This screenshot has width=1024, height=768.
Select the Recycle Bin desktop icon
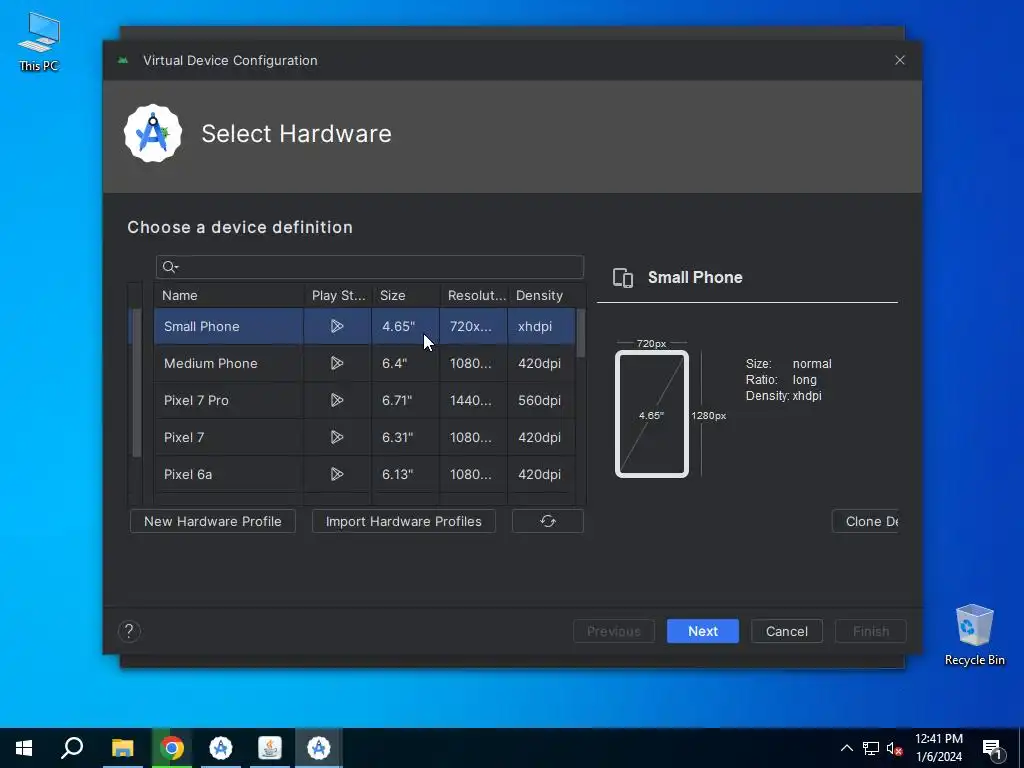point(974,635)
